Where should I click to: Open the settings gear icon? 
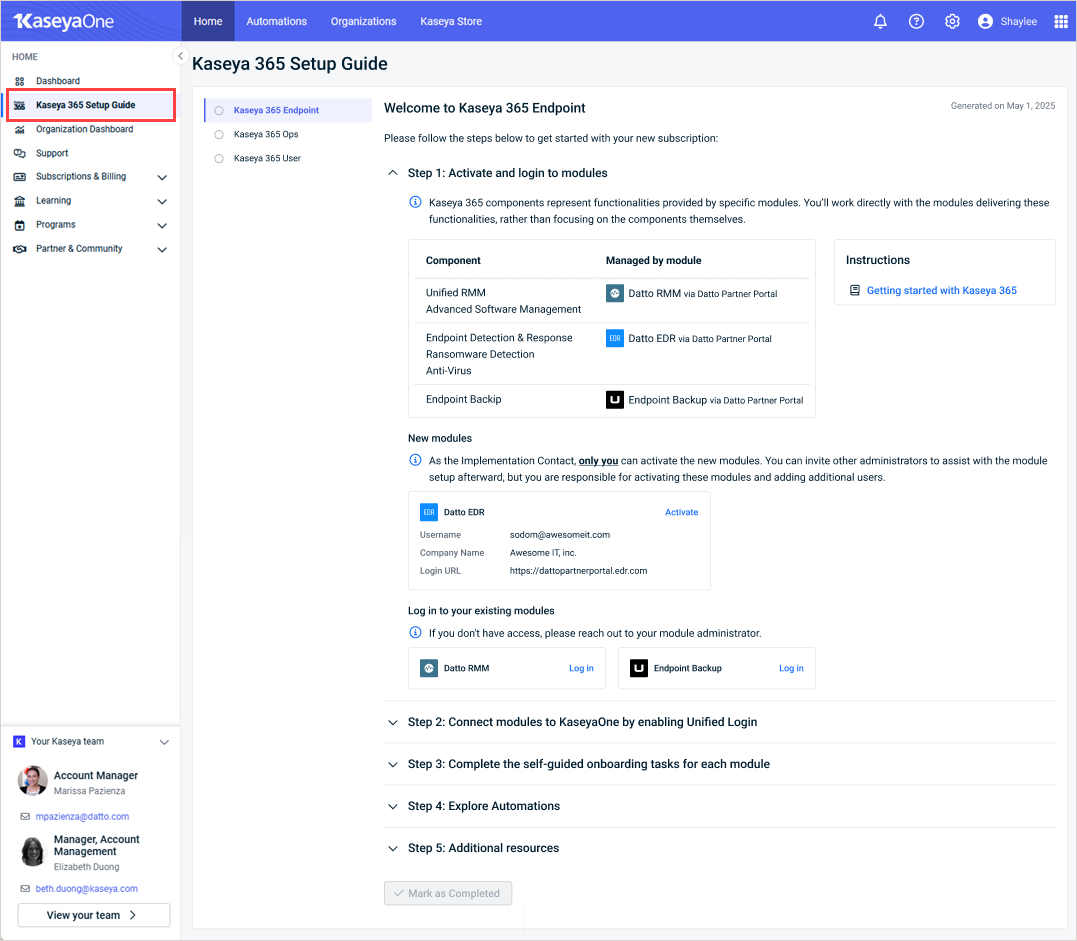pyautogui.click(x=952, y=21)
